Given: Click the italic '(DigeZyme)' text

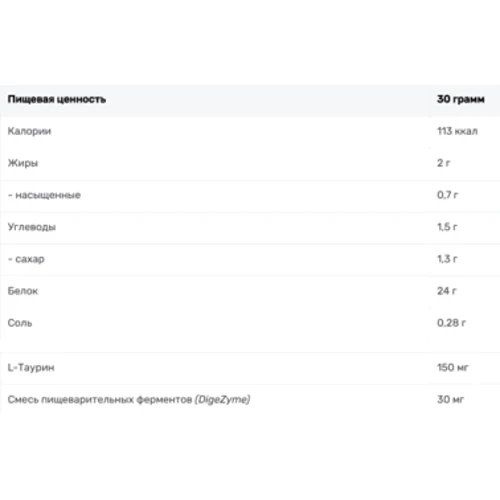Looking at the screenshot, I should [223, 400].
